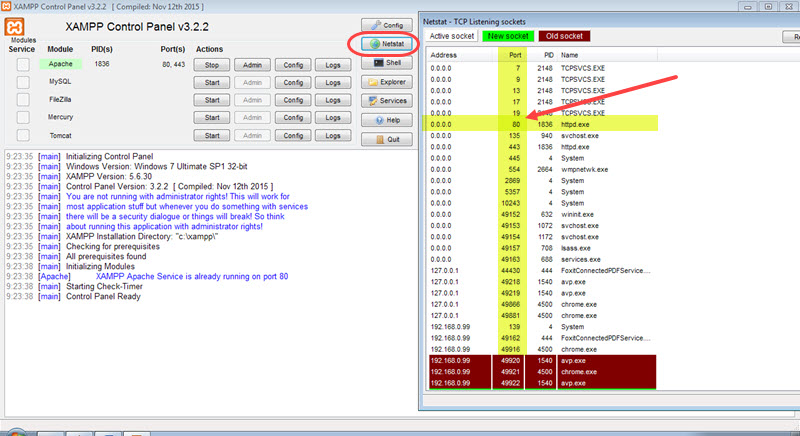Viewport: 800px width, 436px height.
Task: Toggle the FileZilla service checkbox
Action: point(23,99)
